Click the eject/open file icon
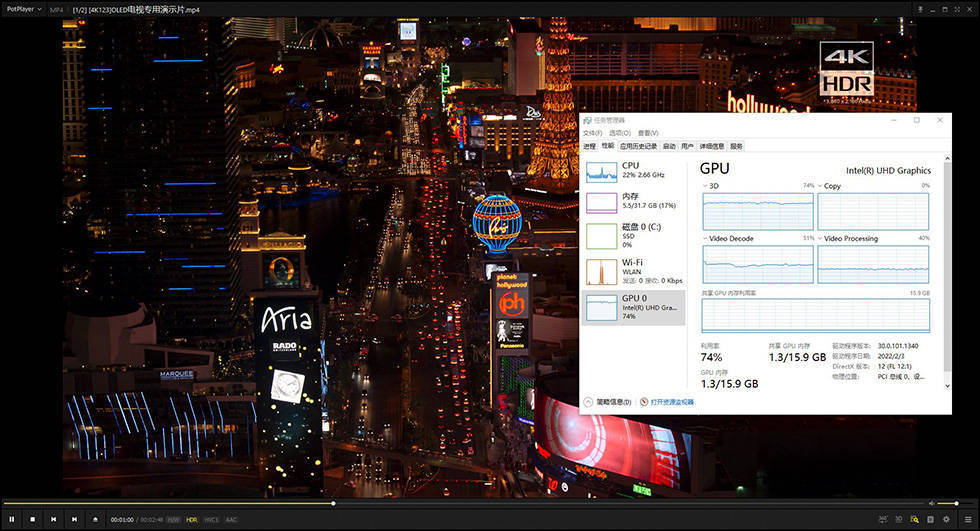The width and height of the screenshot is (980, 531). pyautogui.click(x=95, y=519)
